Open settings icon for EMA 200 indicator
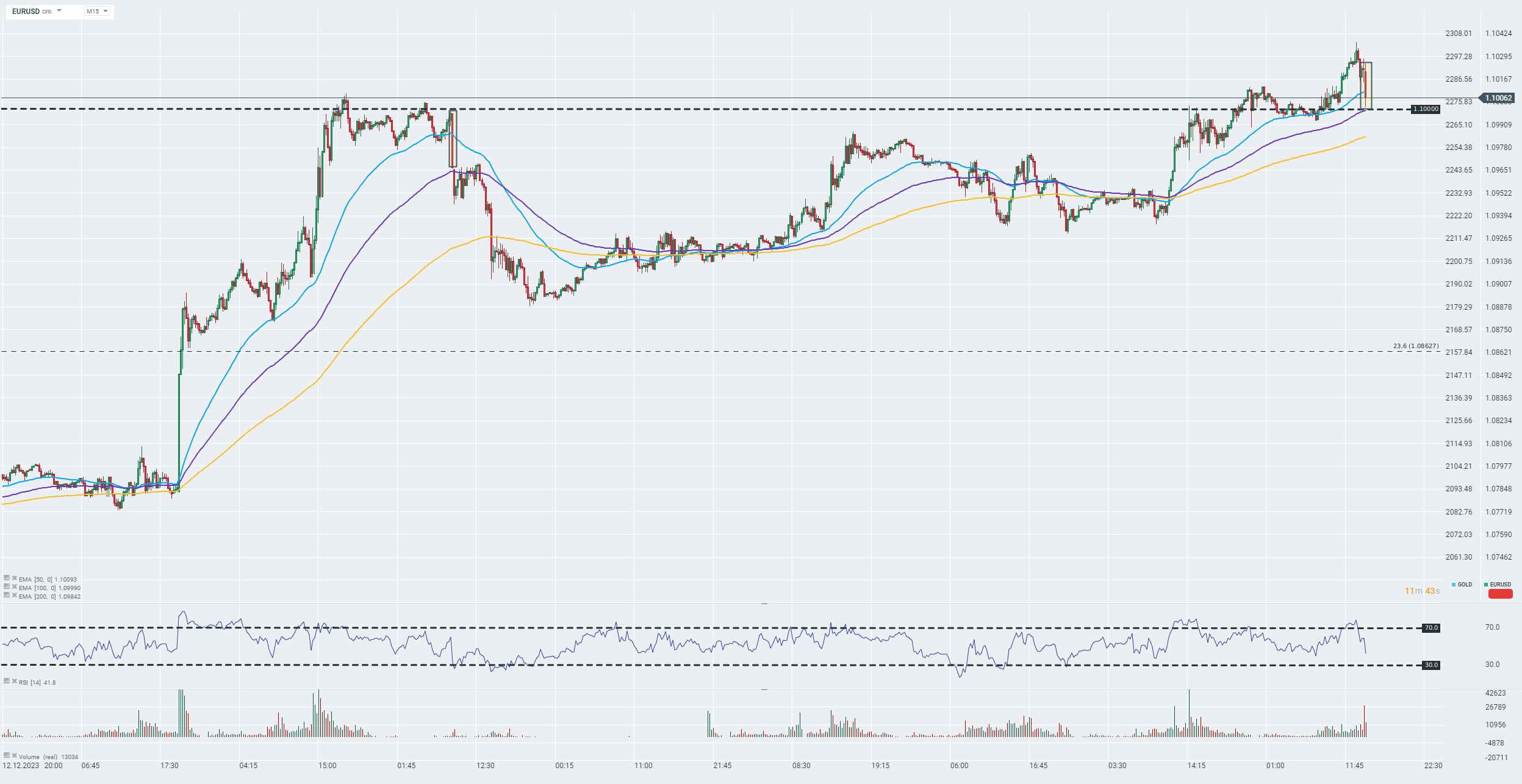This screenshot has width=1522, height=784. pos(7,594)
